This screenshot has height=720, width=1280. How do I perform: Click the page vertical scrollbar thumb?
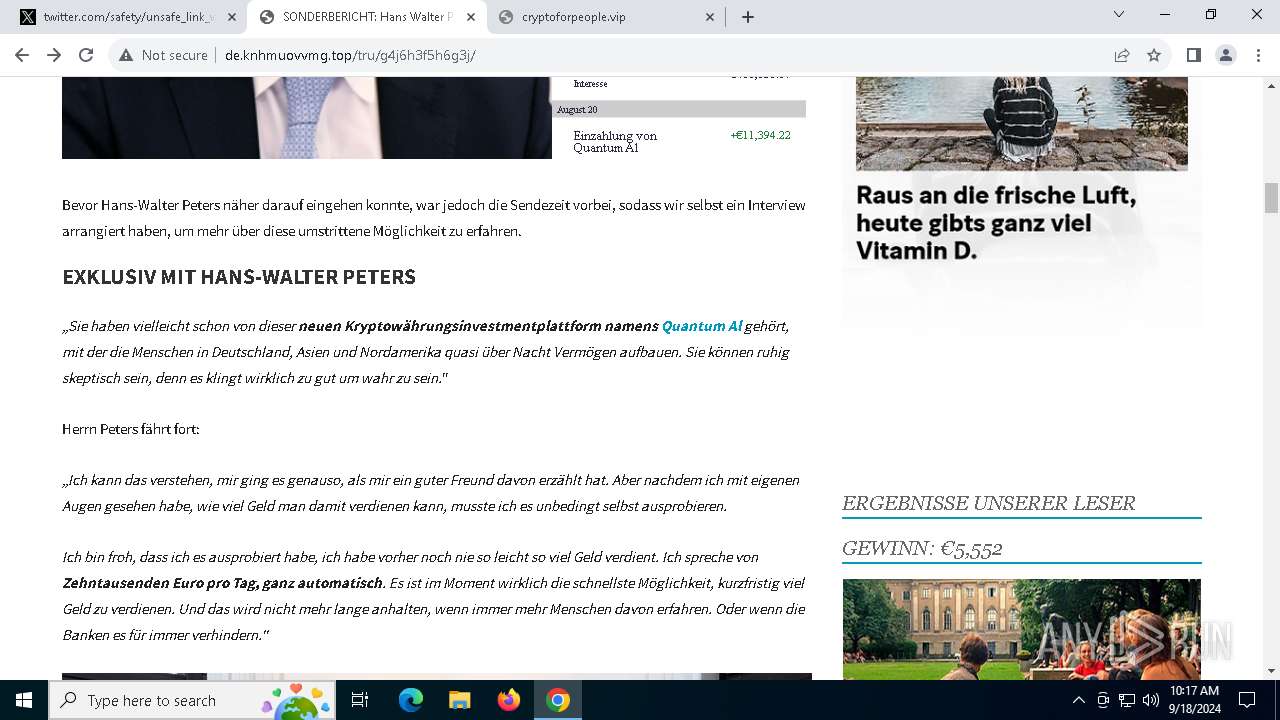click(1271, 198)
